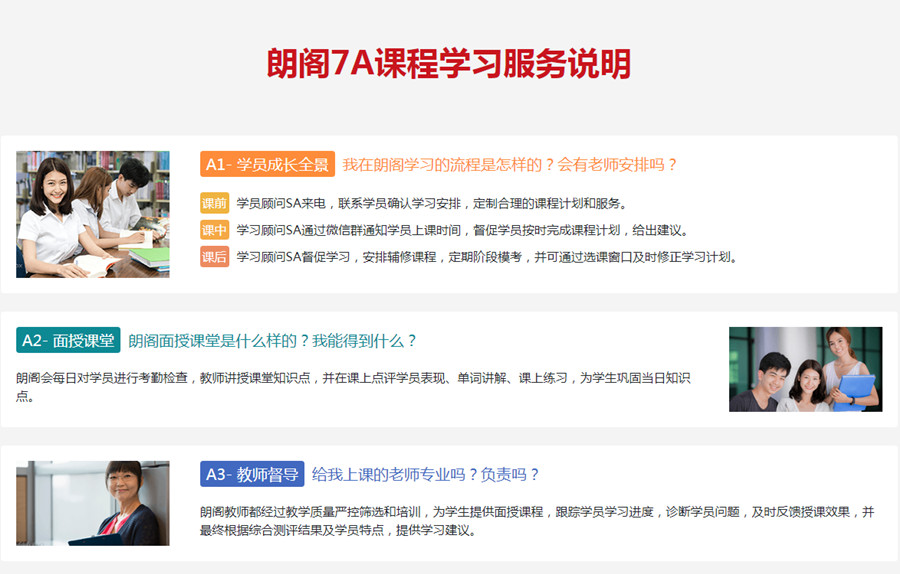Click the 学员顾问SA来电 description line
This screenshot has width=900, height=574.
point(431,203)
